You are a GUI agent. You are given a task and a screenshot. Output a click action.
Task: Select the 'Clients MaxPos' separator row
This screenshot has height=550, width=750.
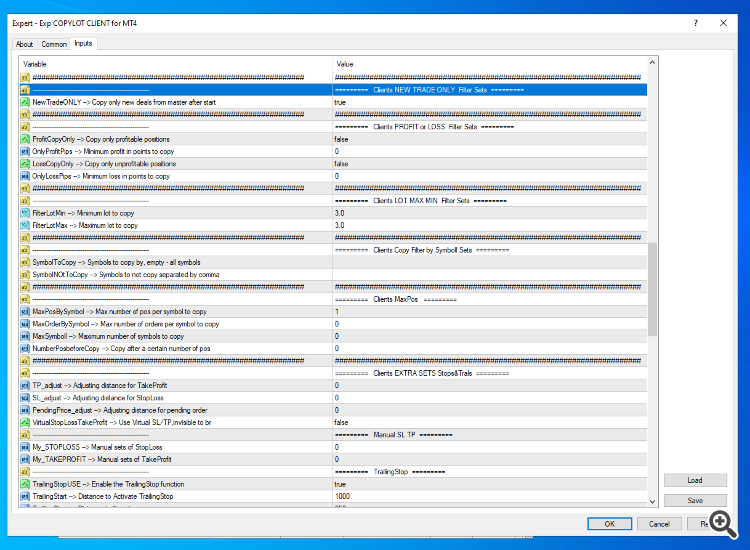coord(333,299)
